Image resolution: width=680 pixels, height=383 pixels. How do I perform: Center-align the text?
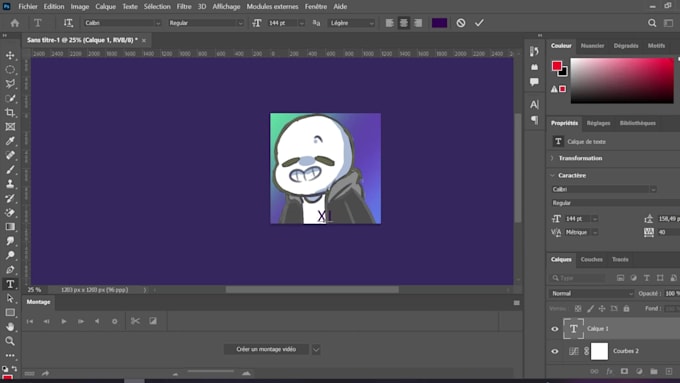(x=404, y=23)
